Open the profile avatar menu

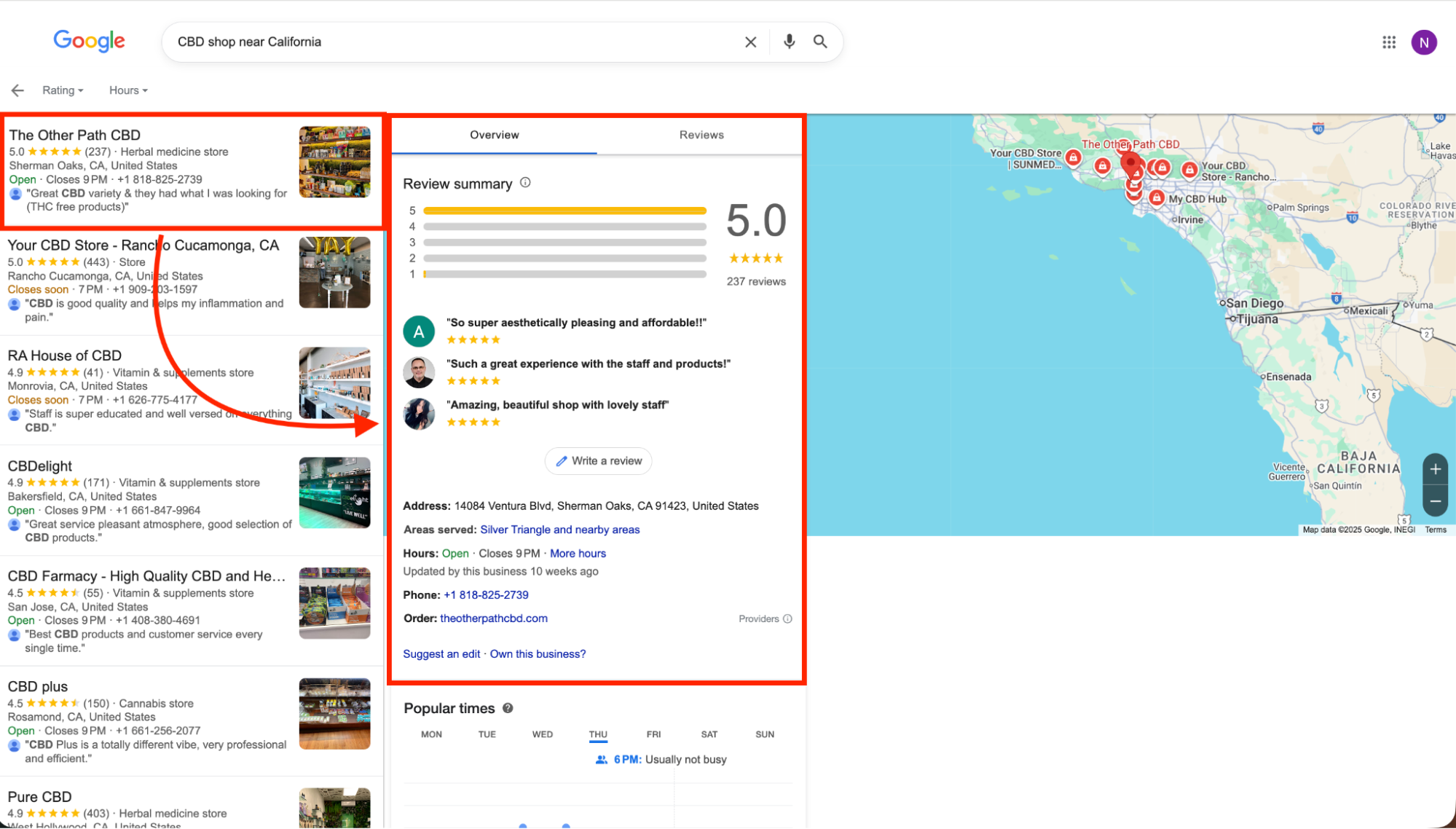[x=1425, y=42]
